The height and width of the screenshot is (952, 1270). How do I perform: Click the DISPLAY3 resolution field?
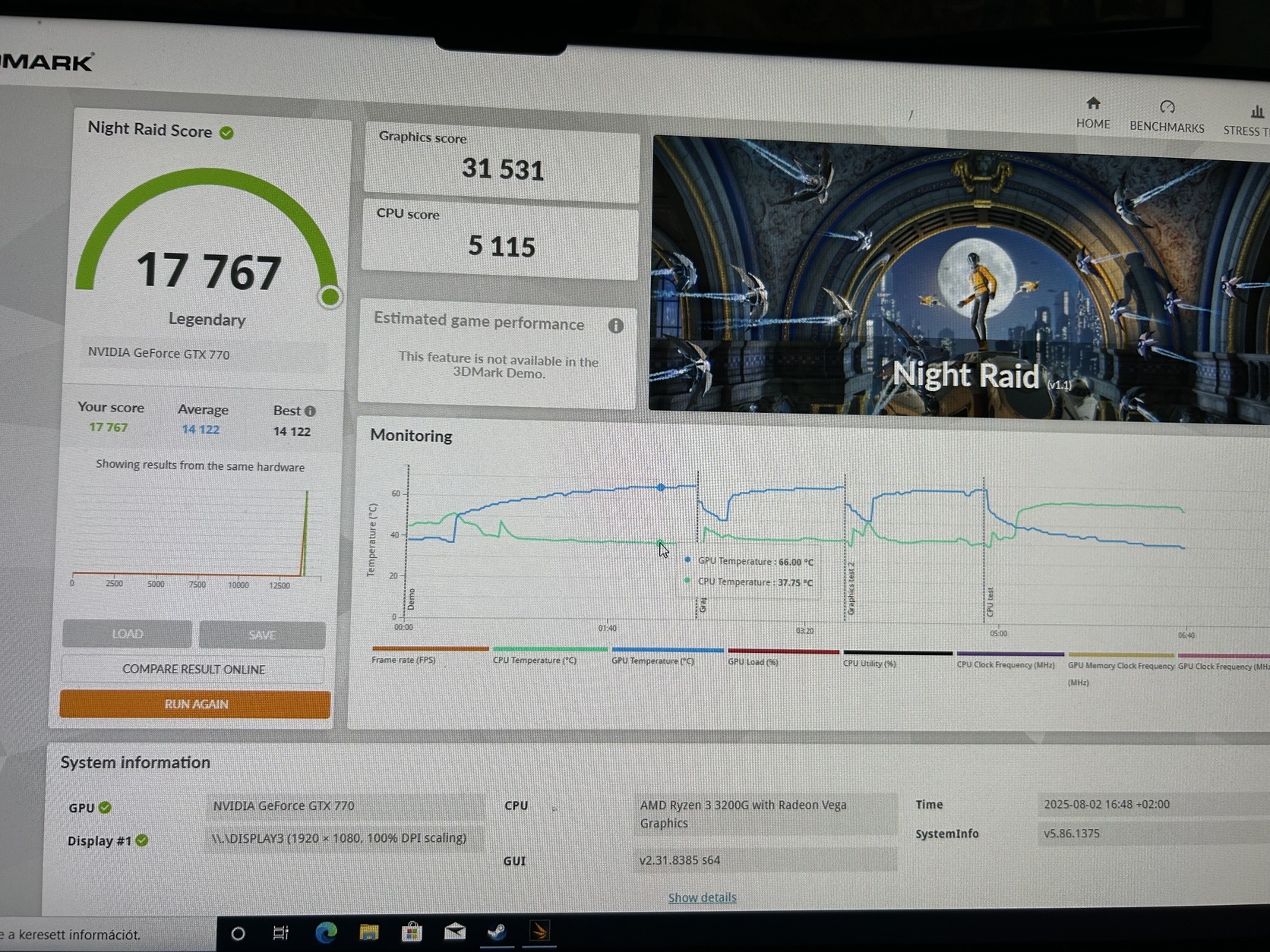pos(345,838)
